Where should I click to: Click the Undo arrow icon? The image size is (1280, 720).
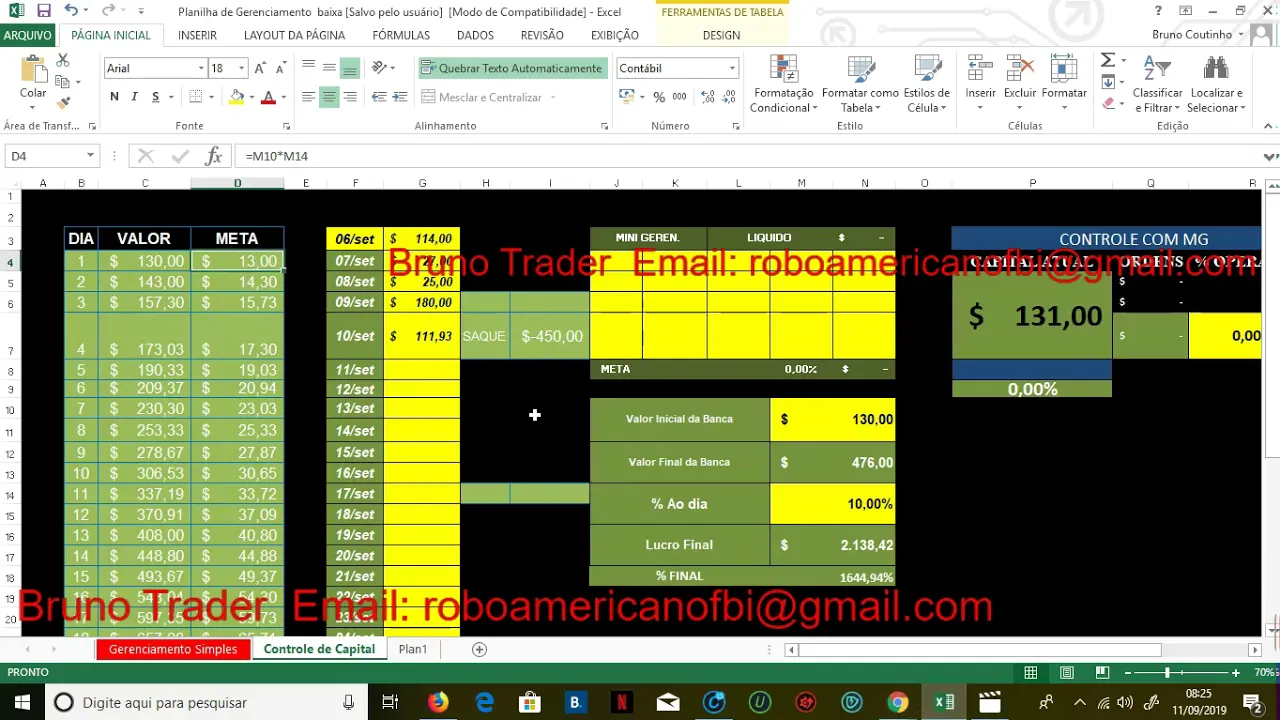click(70, 11)
